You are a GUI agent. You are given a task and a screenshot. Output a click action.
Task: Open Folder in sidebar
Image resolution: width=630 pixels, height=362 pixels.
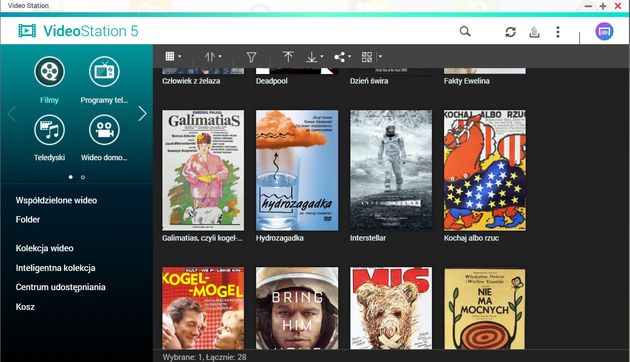(x=28, y=219)
